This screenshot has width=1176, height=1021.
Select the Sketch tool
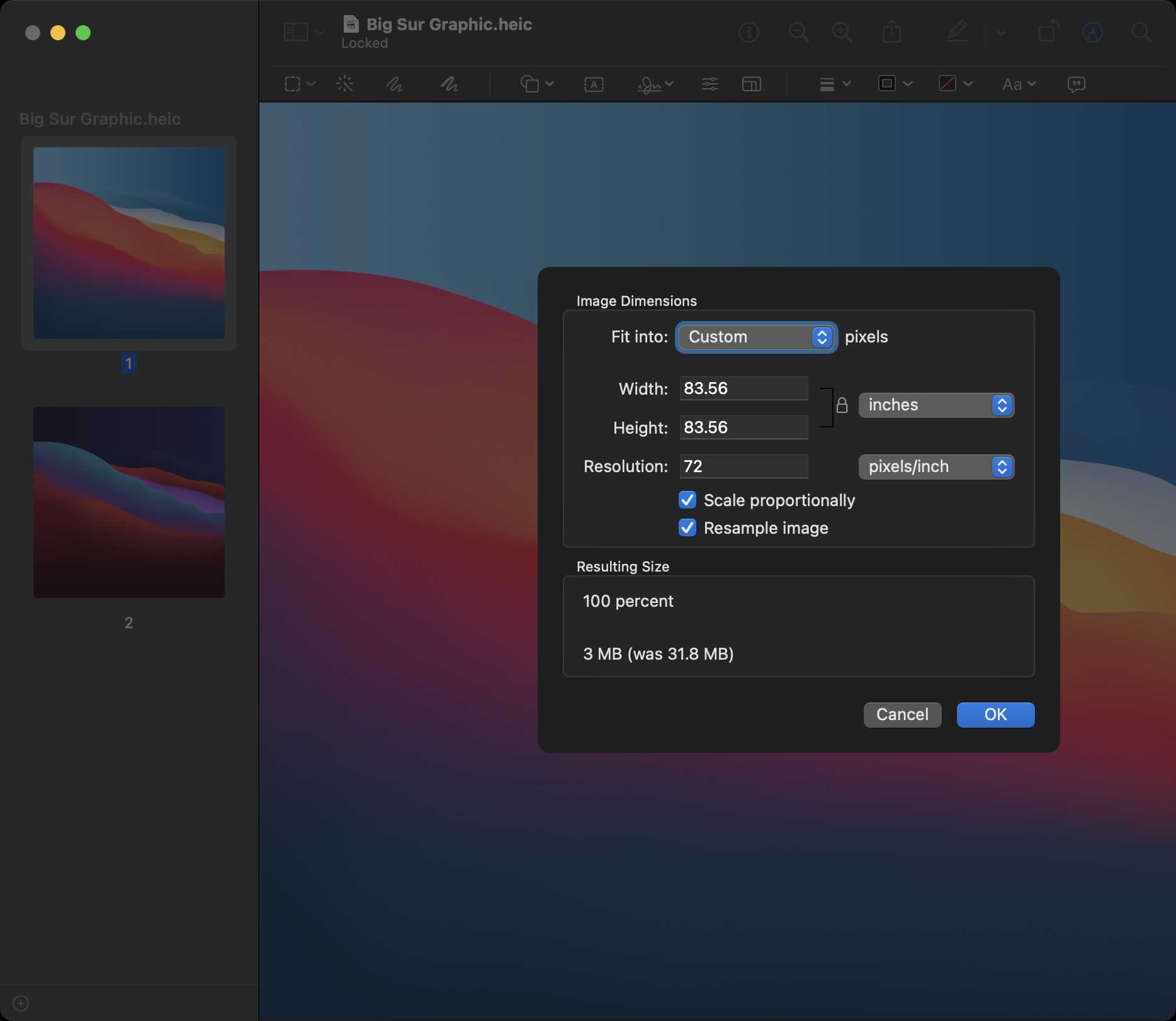pyautogui.click(x=394, y=84)
